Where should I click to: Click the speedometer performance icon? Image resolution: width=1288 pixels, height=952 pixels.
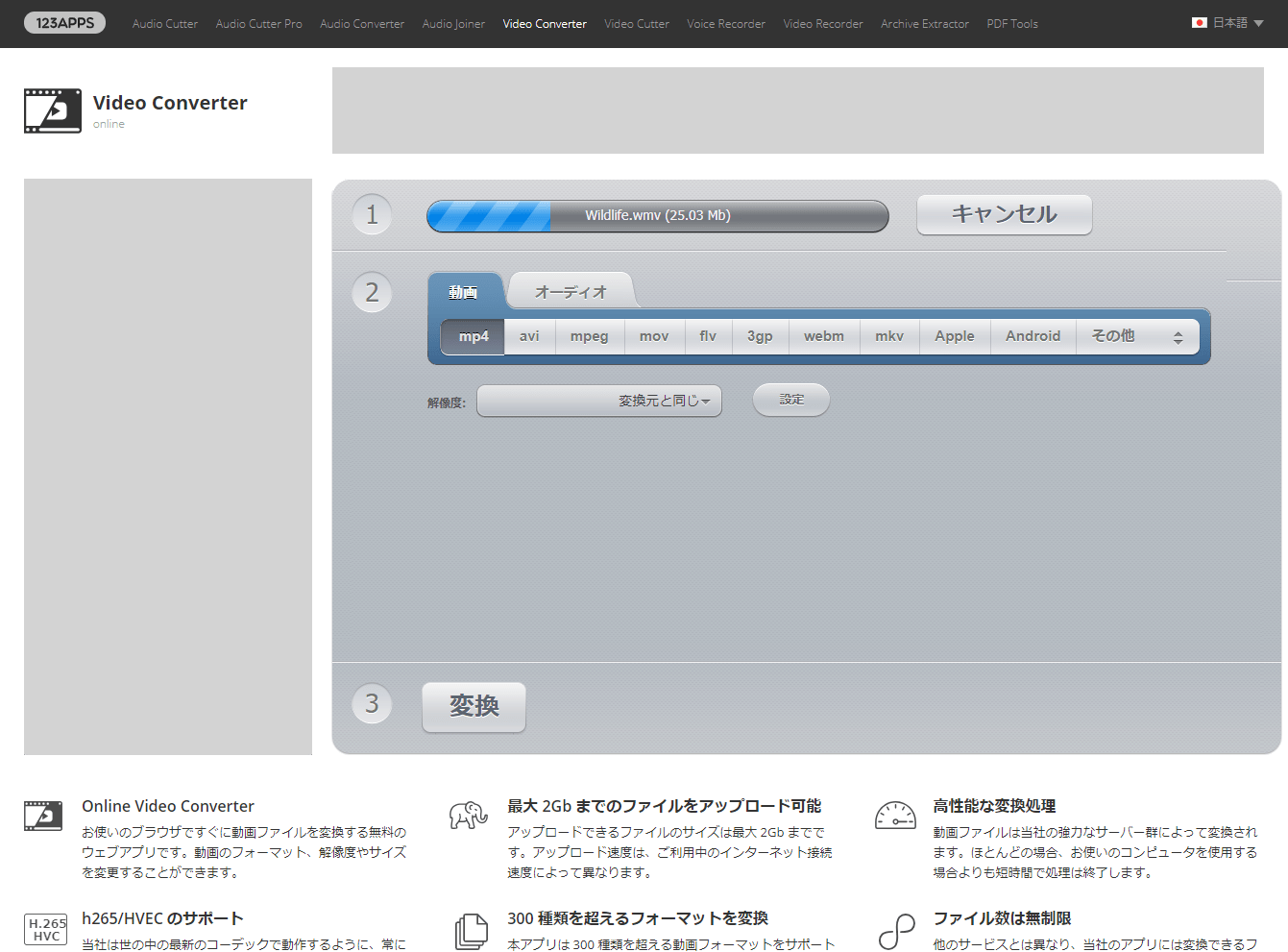click(895, 815)
